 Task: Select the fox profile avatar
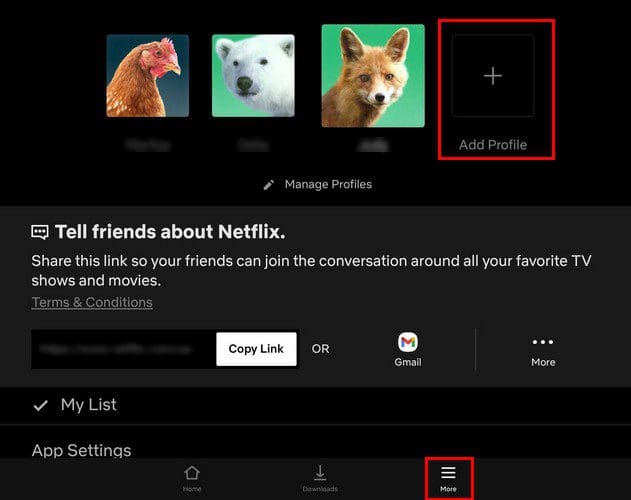point(373,76)
